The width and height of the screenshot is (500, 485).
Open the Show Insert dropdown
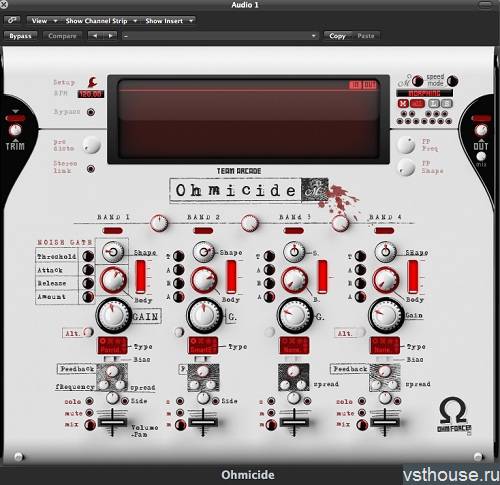(169, 21)
